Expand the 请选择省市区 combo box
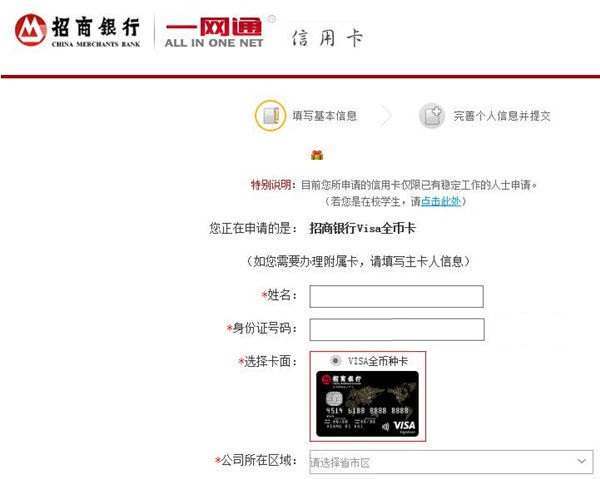600x479 pixels. pyautogui.click(x=452, y=463)
